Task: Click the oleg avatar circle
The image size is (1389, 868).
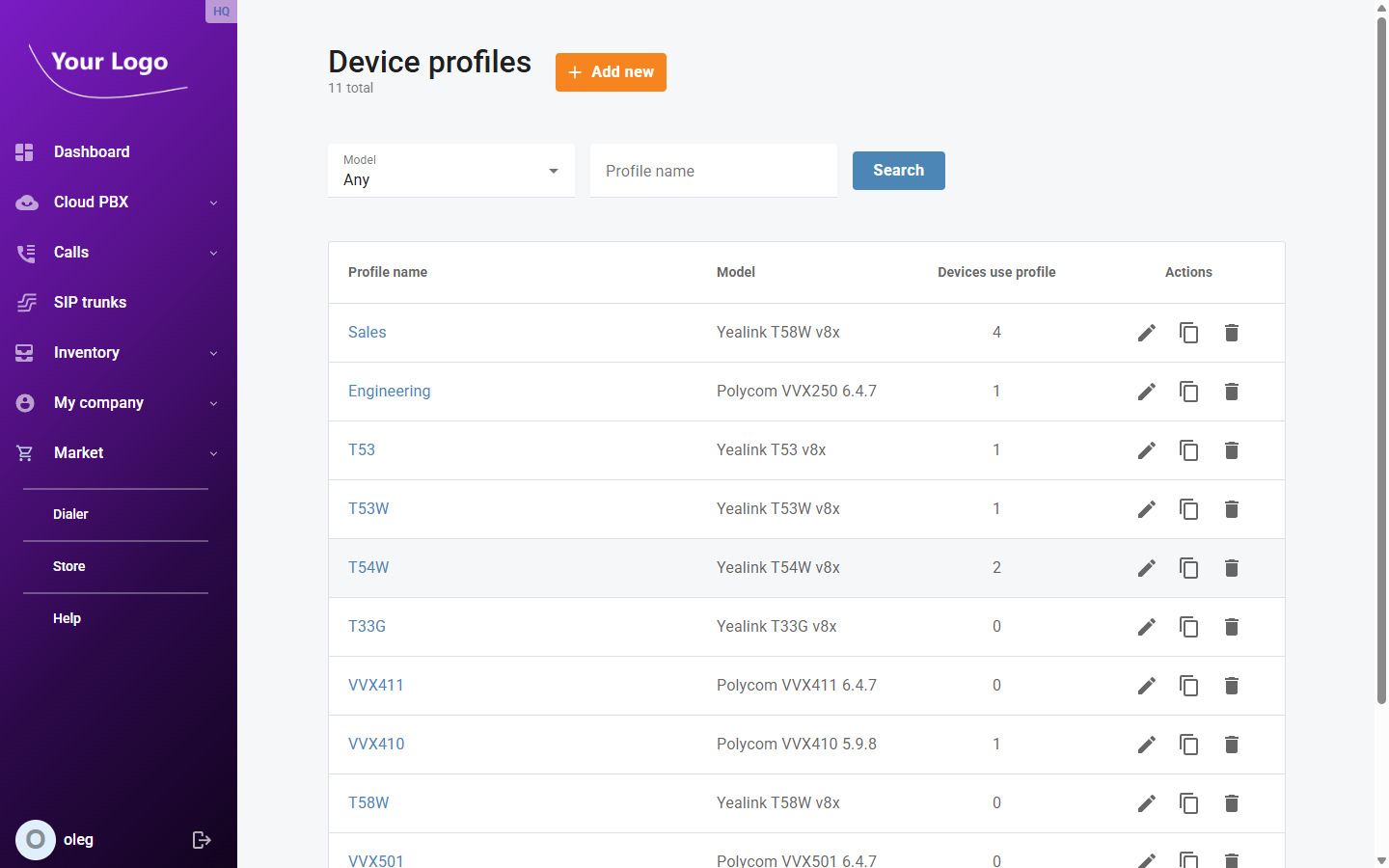Action: (x=36, y=839)
